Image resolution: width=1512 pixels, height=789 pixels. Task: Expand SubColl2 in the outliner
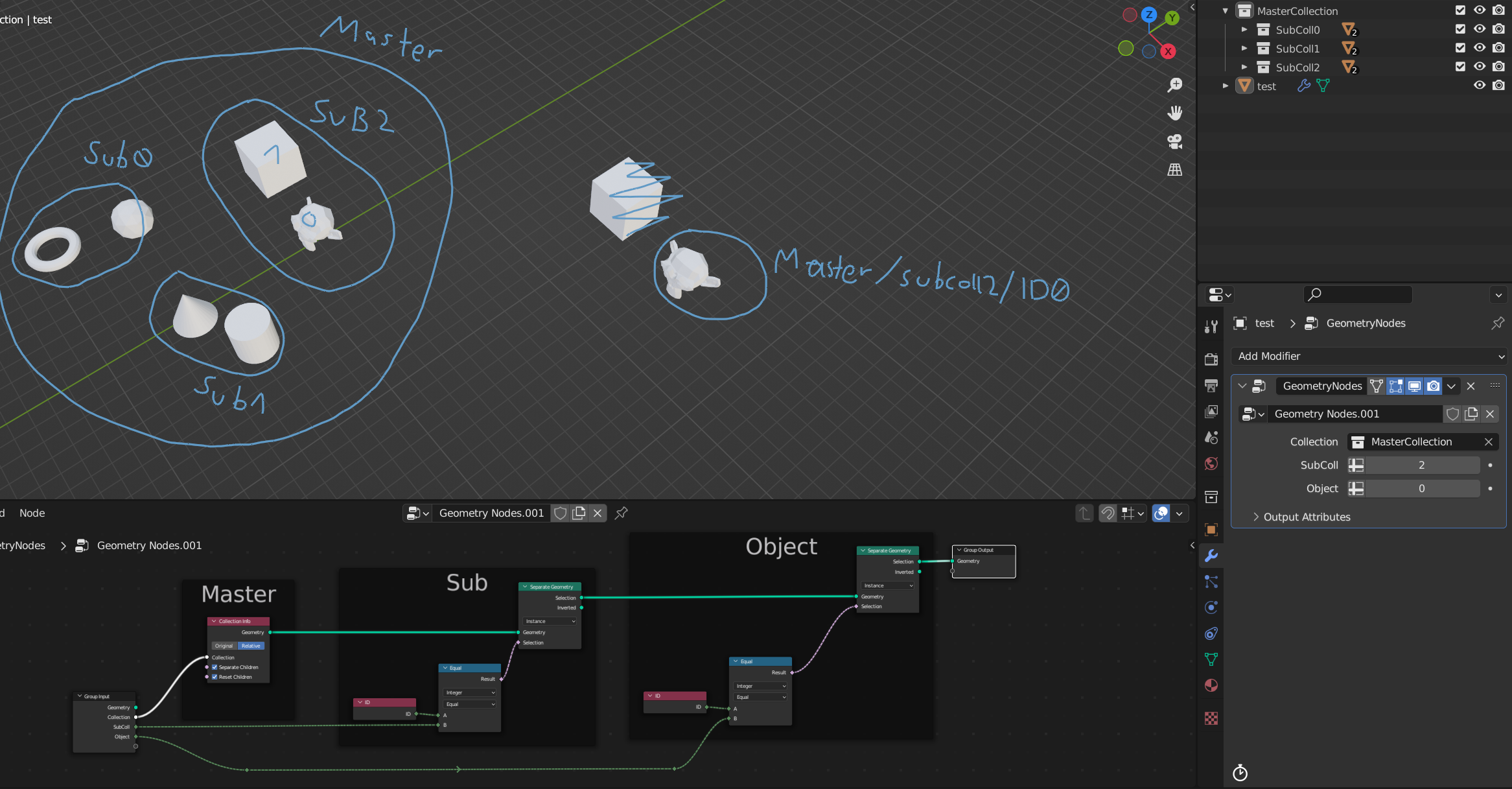coord(1244,67)
